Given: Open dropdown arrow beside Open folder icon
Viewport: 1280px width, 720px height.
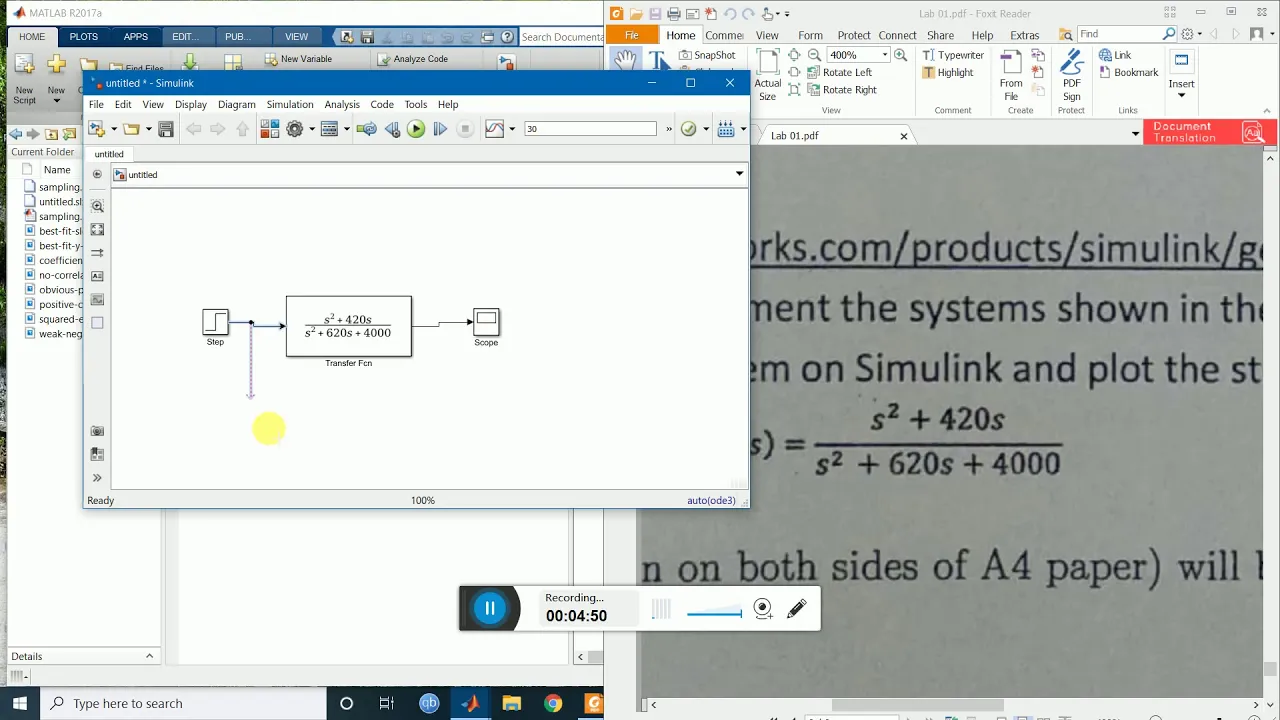Looking at the screenshot, I should coord(148,129).
